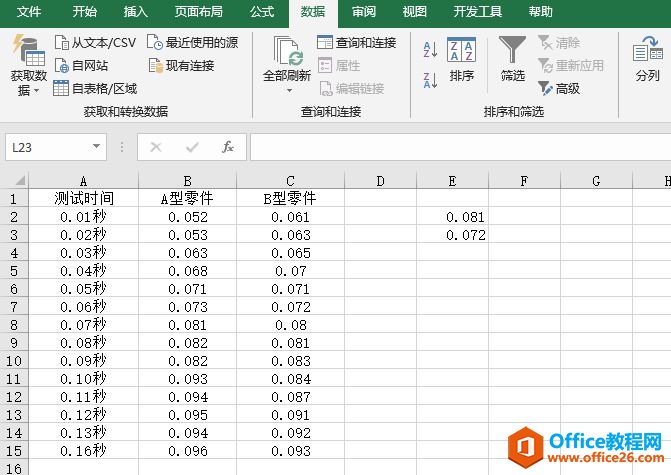The image size is (671, 475).
Task: Select cell C8 with value 0.08
Action: (291, 325)
